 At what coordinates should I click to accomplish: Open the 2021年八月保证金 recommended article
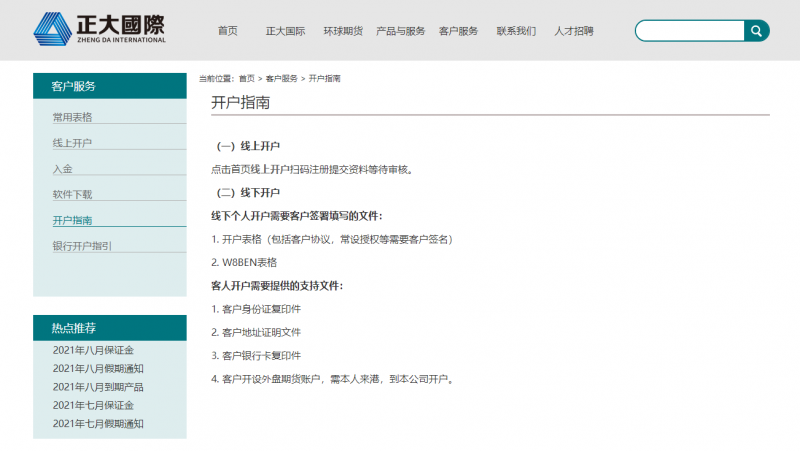pyautogui.click(x=93, y=350)
